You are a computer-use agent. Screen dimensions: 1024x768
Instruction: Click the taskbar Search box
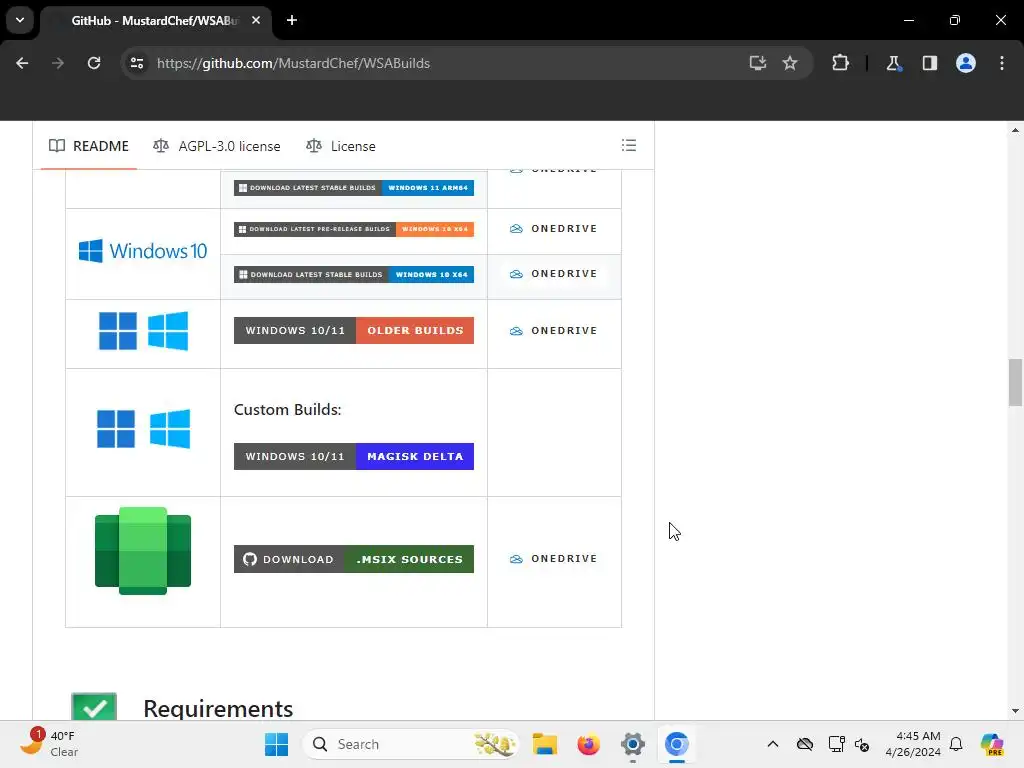click(410, 744)
